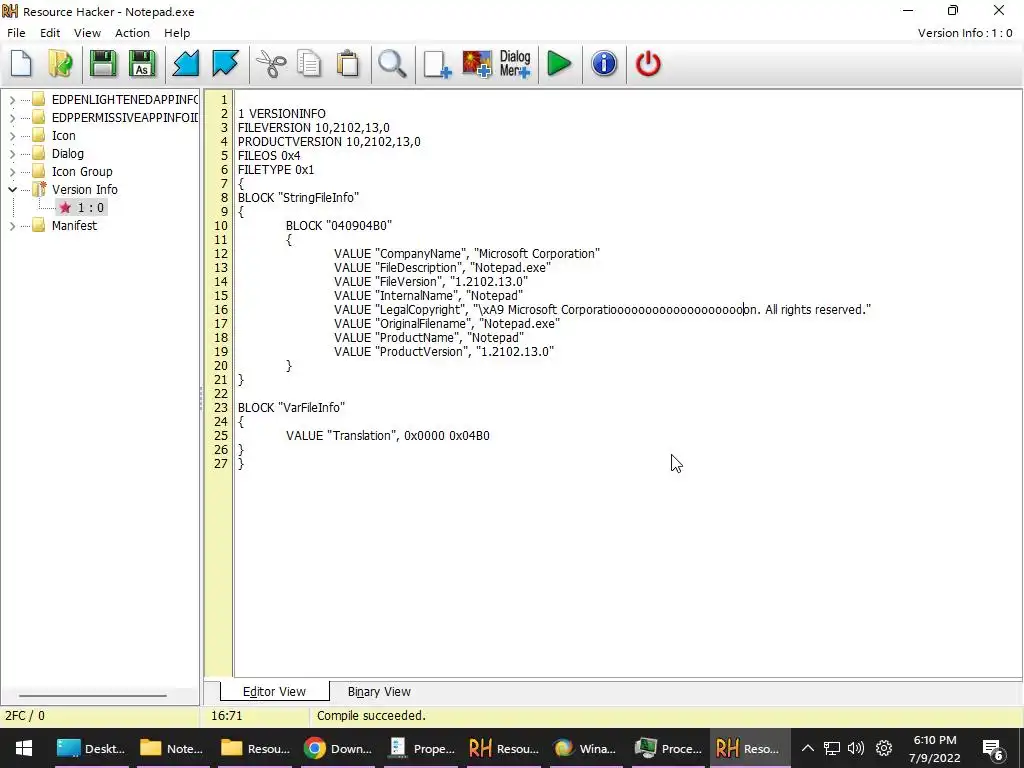The height and width of the screenshot is (768, 1024).
Task: Select the Icon Group tree folder
Action: [x=82, y=172]
